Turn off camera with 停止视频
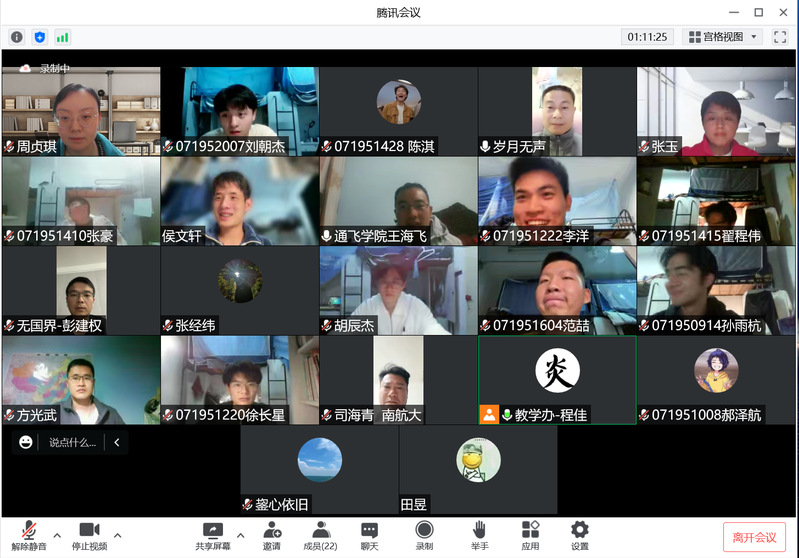The width and height of the screenshot is (799, 558). [x=89, y=535]
